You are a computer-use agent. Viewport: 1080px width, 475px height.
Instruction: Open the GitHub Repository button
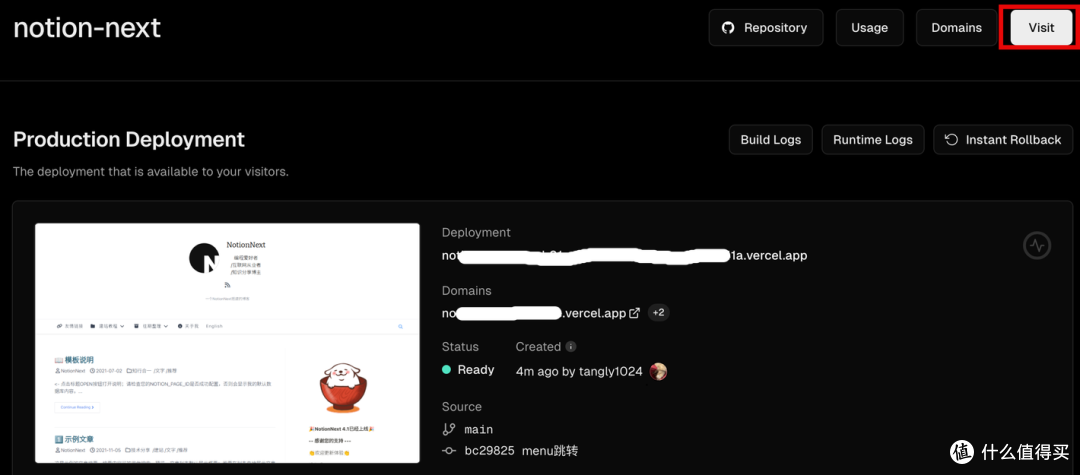click(765, 28)
